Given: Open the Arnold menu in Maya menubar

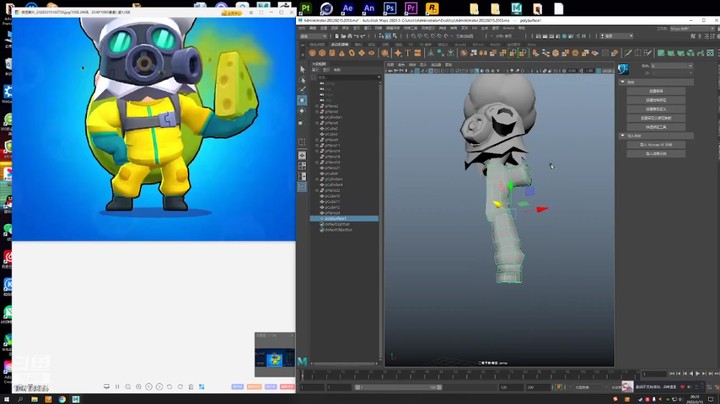Looking at the screenshot, I should (508, 28).
